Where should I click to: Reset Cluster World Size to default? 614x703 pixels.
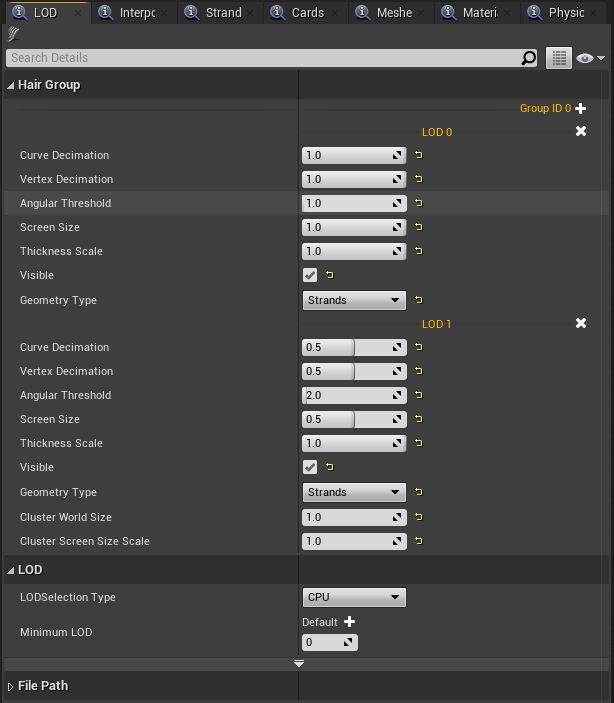coord(418,517)
